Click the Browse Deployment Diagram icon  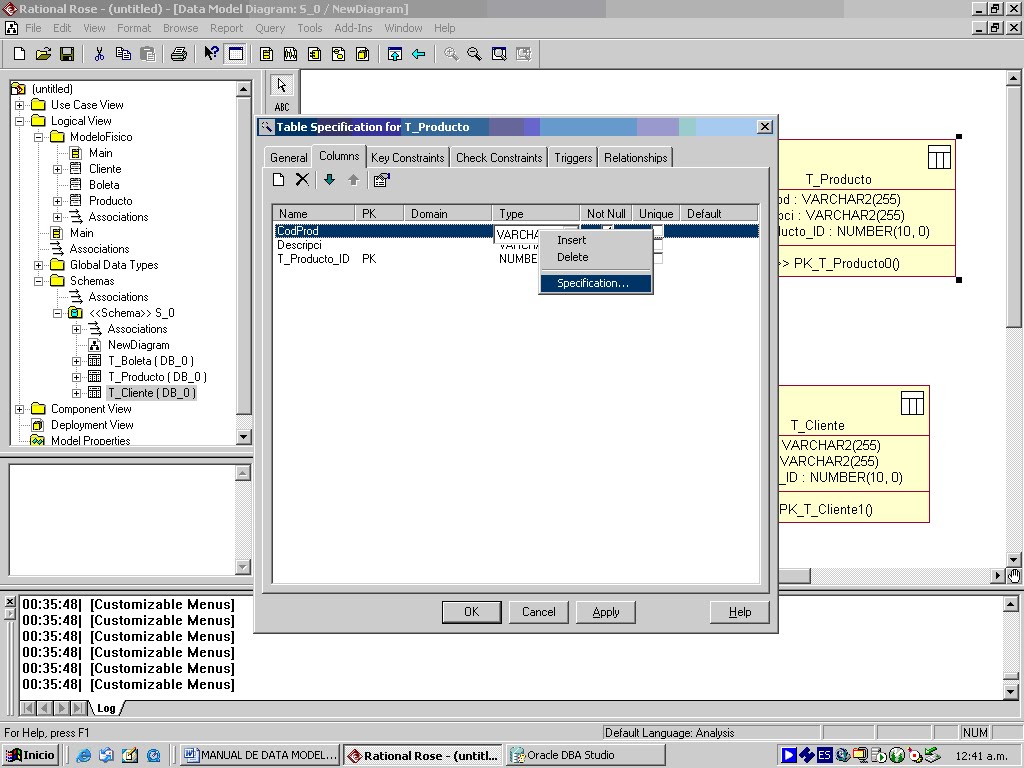363,54
